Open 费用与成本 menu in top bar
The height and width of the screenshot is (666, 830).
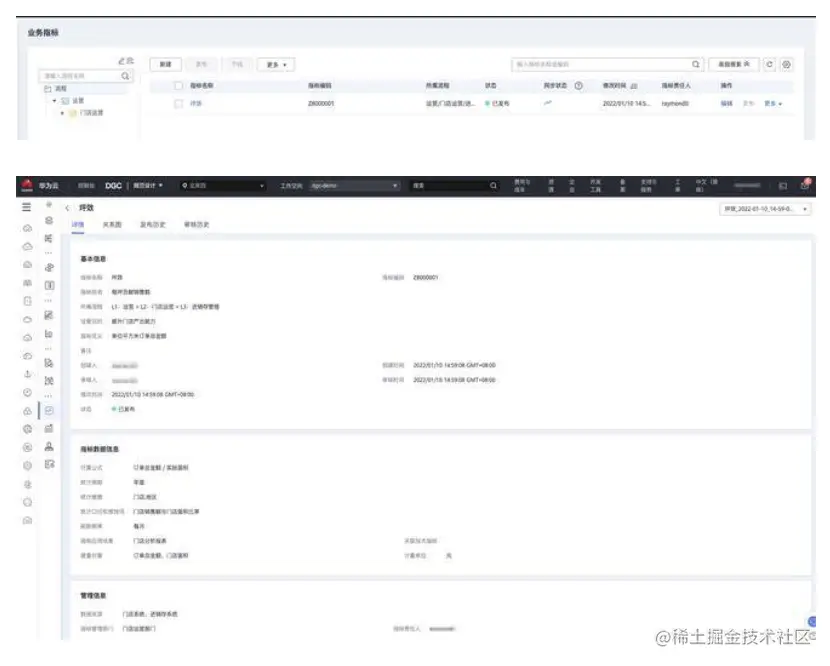[x=521, y=186]
